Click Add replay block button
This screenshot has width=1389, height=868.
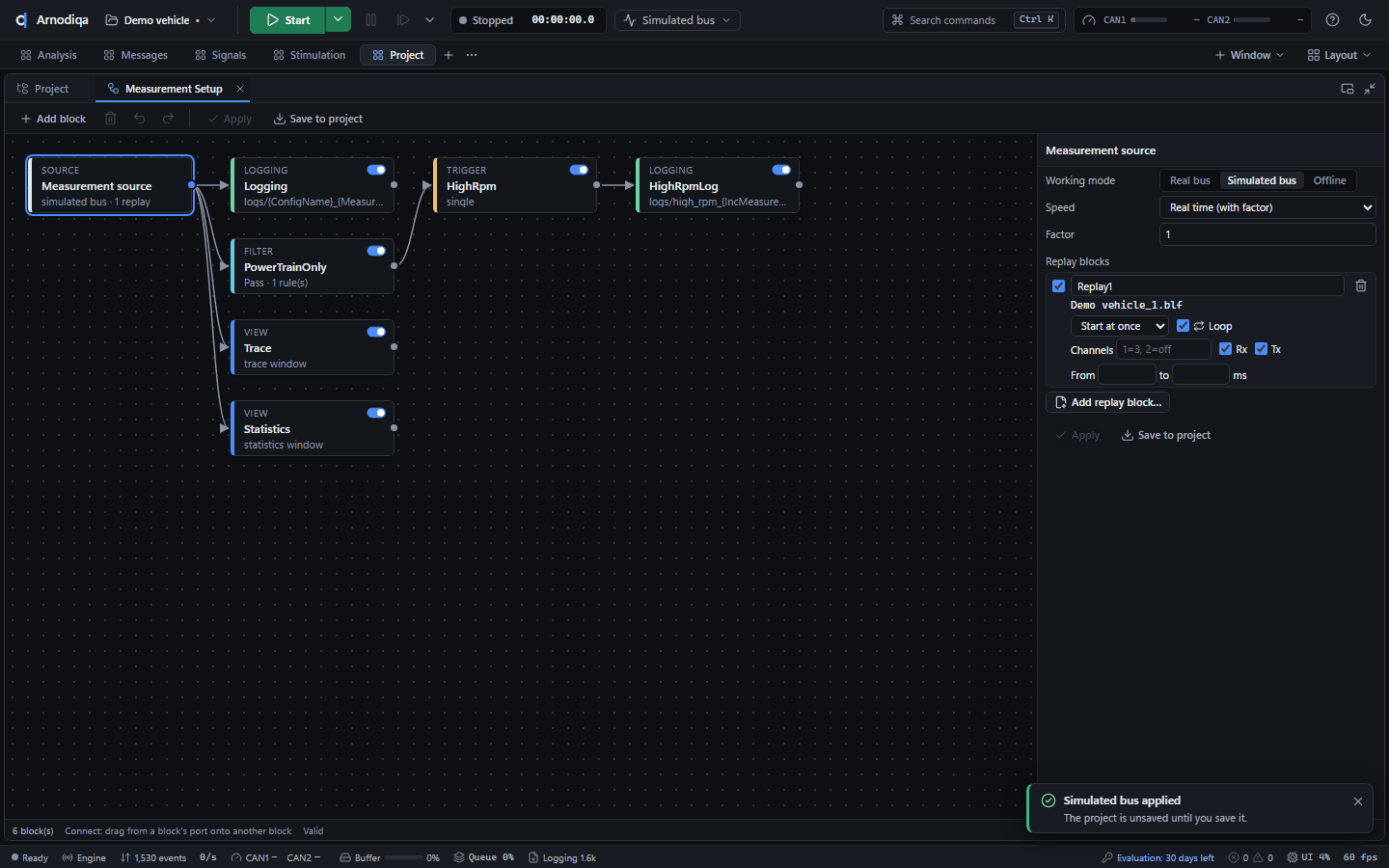1107,402
